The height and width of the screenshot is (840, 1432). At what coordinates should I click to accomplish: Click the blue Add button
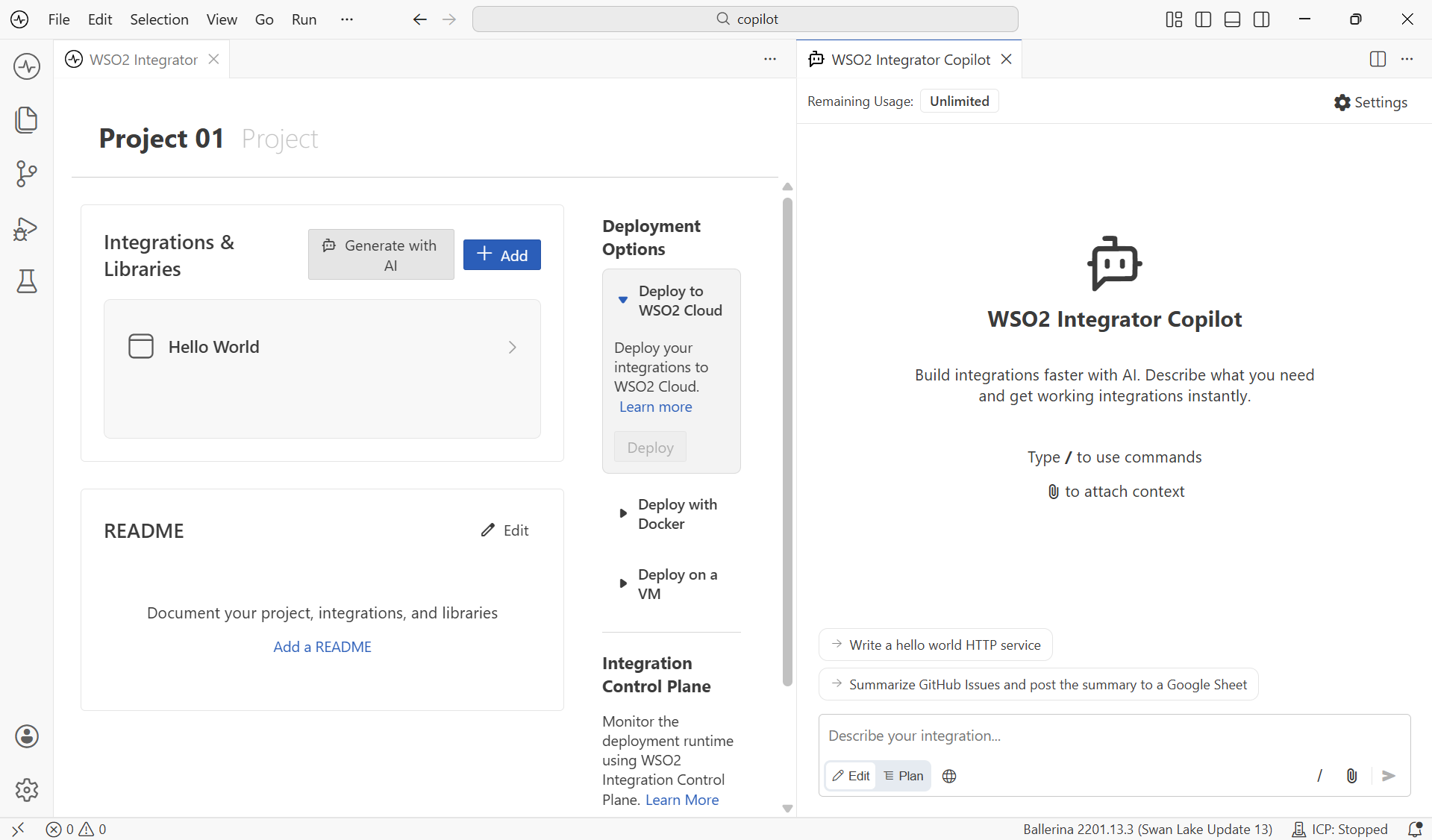coord(502,255)
